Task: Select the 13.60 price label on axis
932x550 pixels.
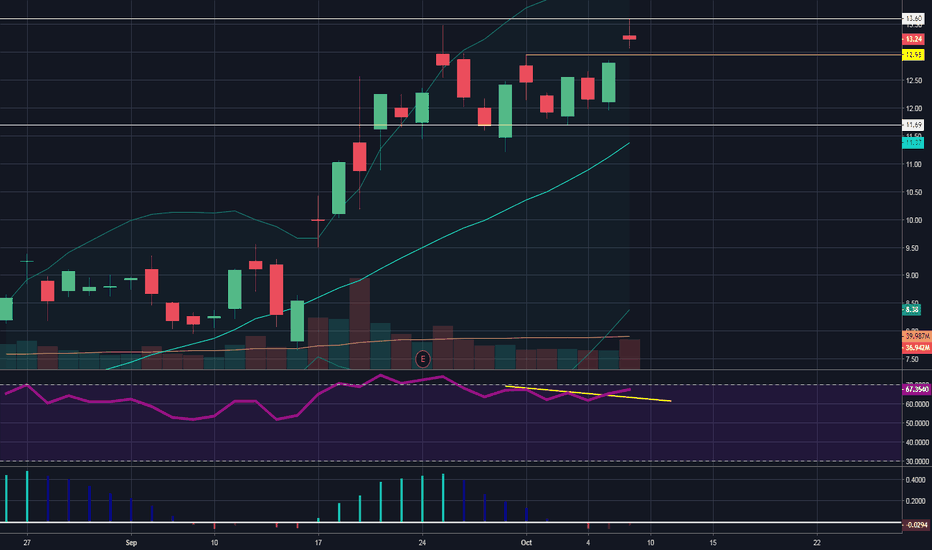Action: point(912,18)
